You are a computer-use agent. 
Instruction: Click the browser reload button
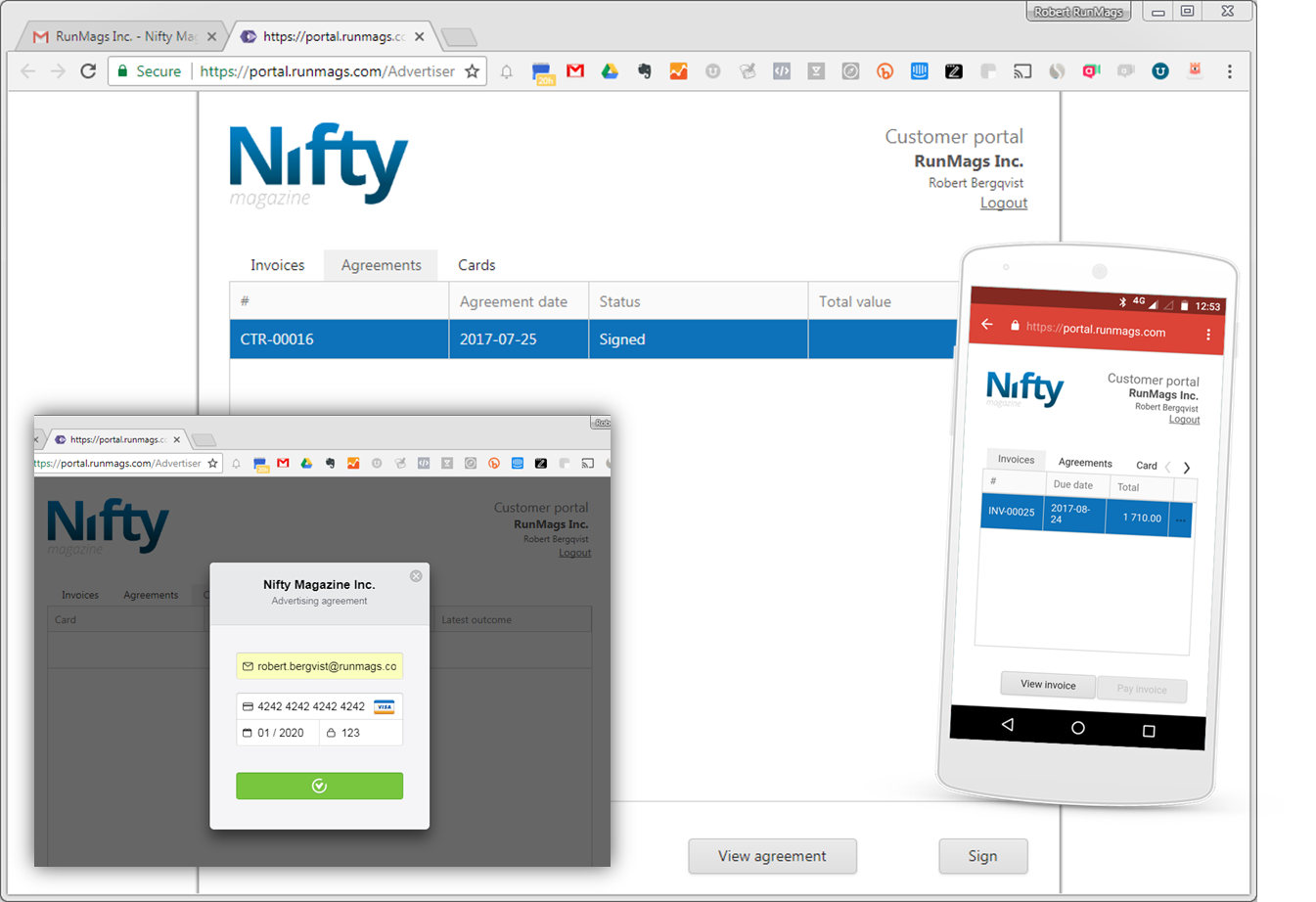tap(88, 71)
